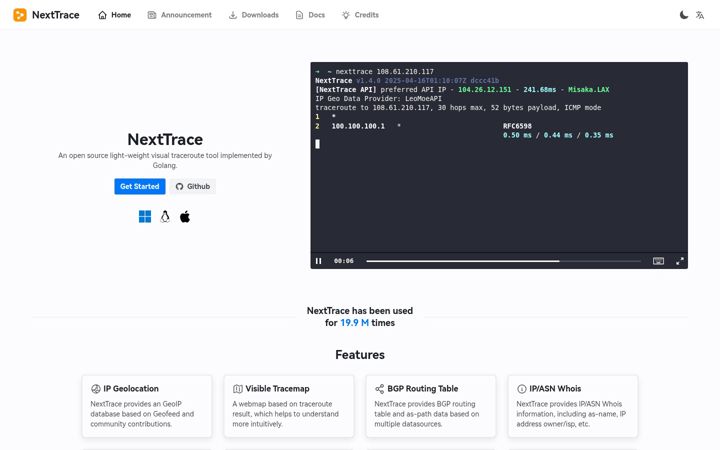Click the 'IP Geo Data Provider: LeoMoeAPI' line
Image resolution: width=720 pixels, height=450 pixels.
pos(378,99)
